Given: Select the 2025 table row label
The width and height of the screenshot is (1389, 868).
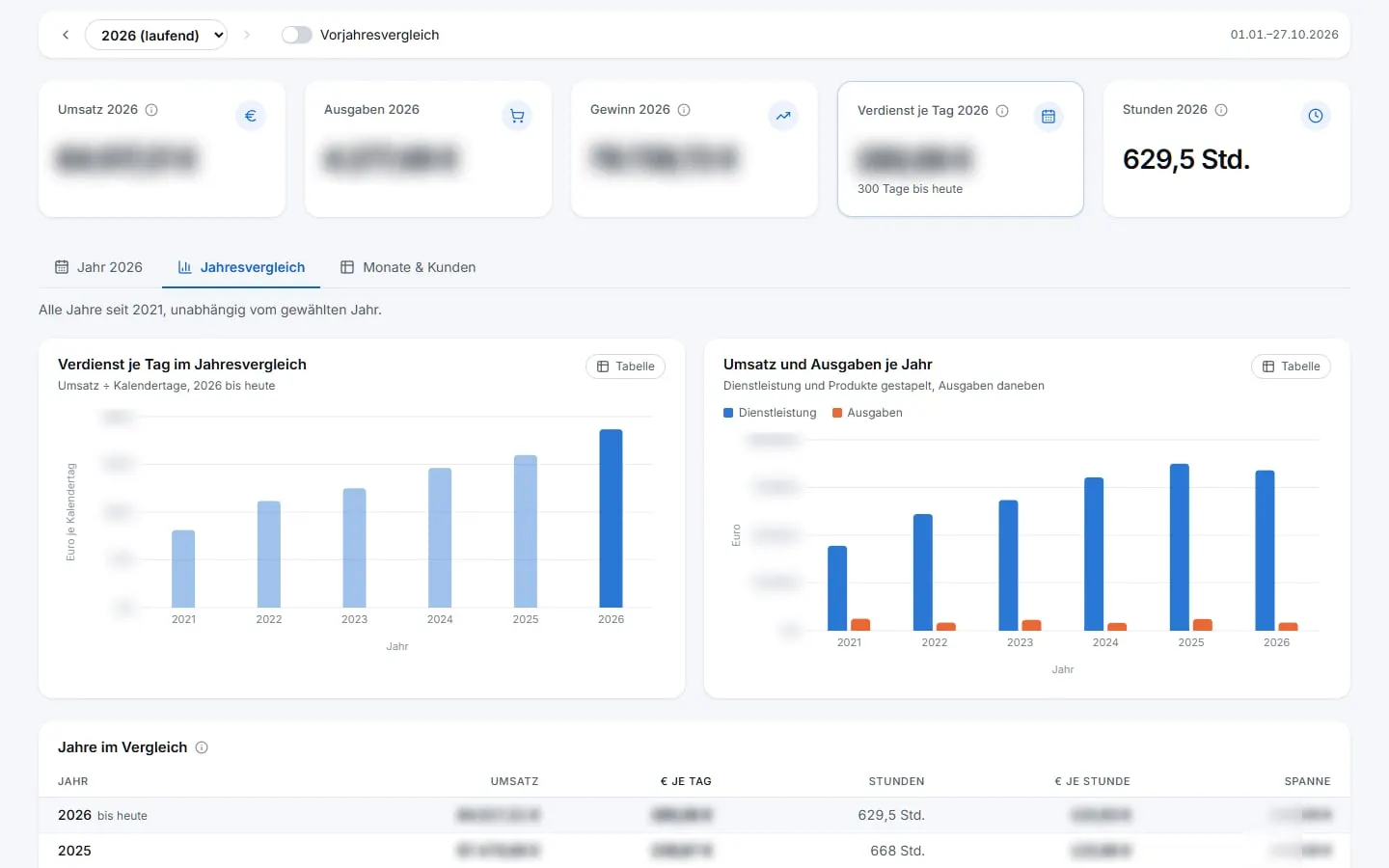Looking at the screenshot, I should tap(74, 851).
